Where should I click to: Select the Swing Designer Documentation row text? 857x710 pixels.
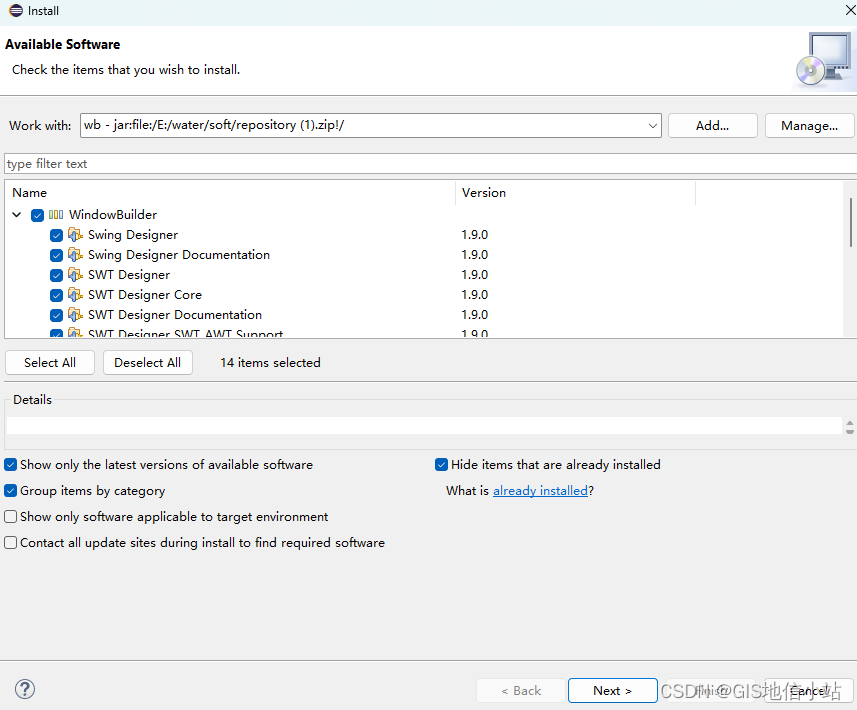click(179, 255)
